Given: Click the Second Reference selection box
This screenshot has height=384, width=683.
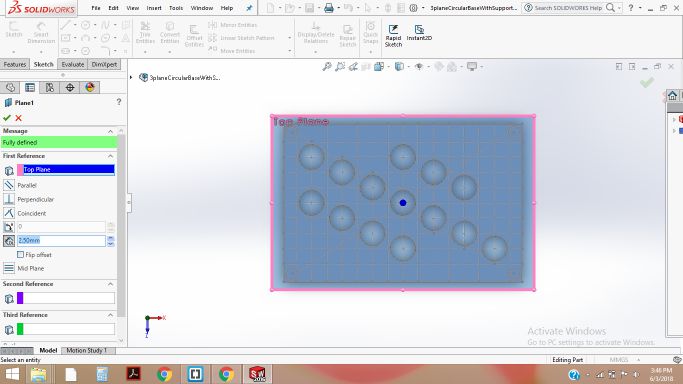Looking at the screenshot, I should (x=66, y=298).
